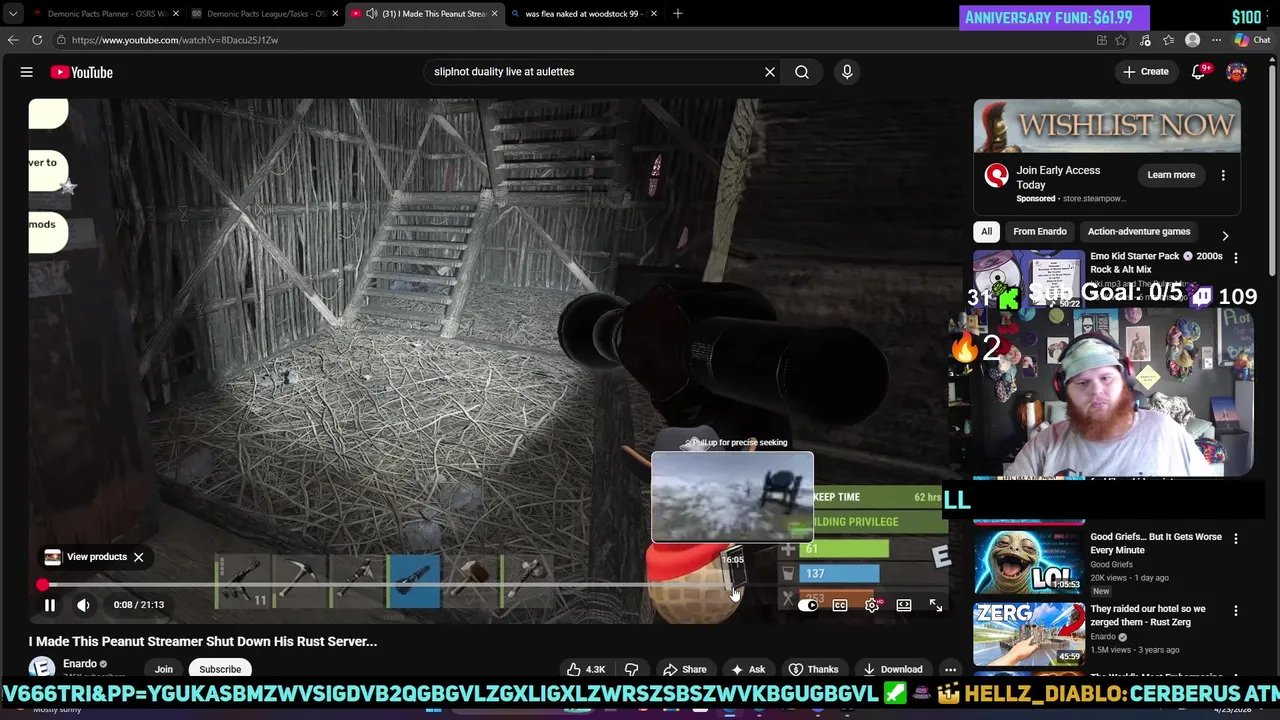1280x720 pixels.
Task: Open Enardo channel avatar
Action: click(41, 668)
